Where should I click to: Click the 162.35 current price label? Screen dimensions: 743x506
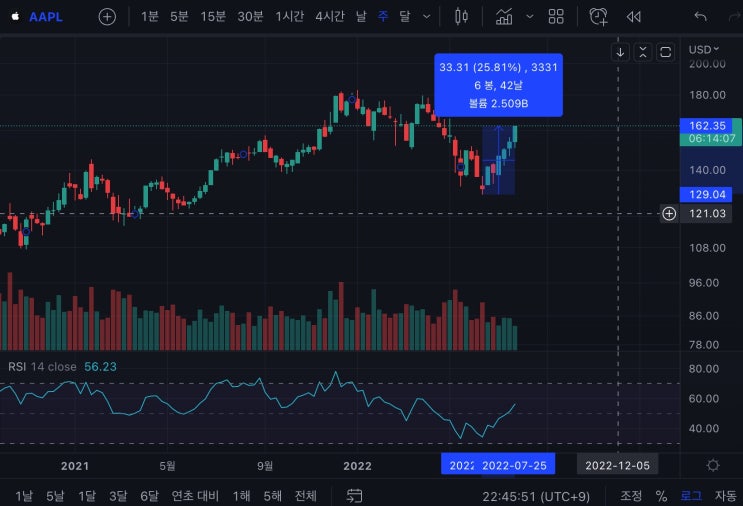(707, 126)
